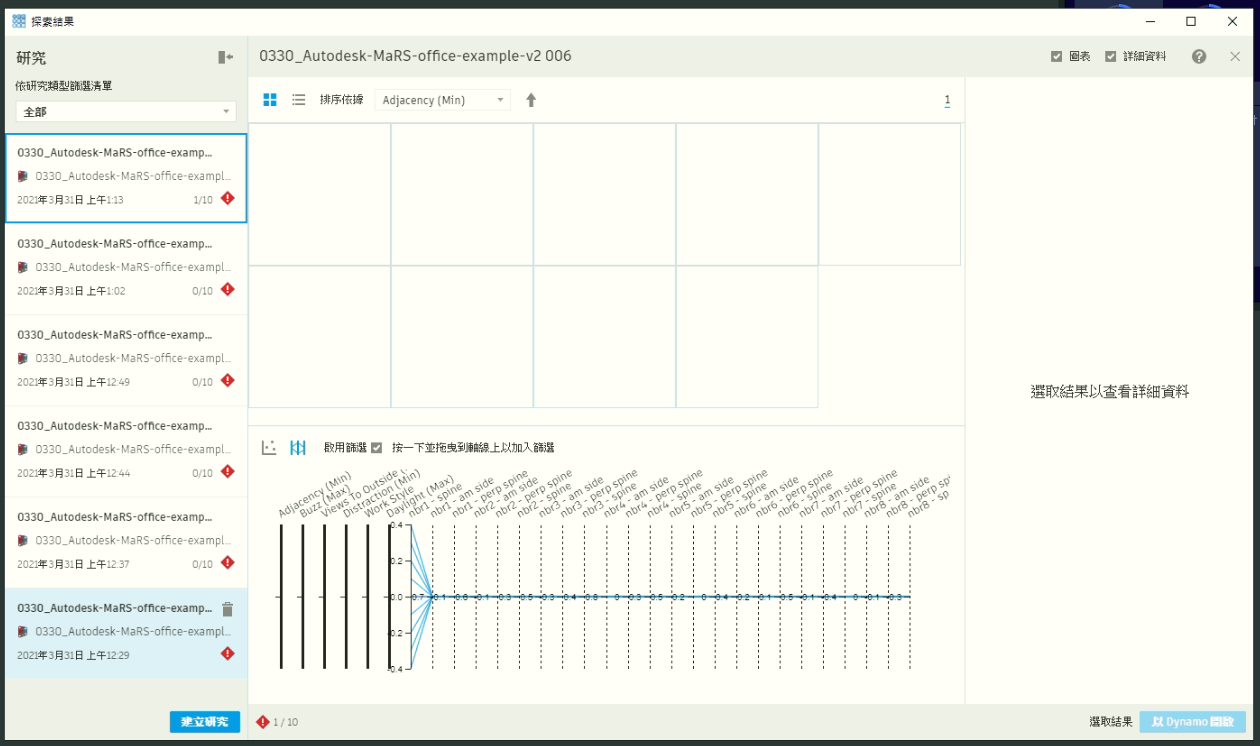This screenshot has height=746, width=1260.
Task: Select the parallel coordinates chart icon
Action: [x=297, y=448]
